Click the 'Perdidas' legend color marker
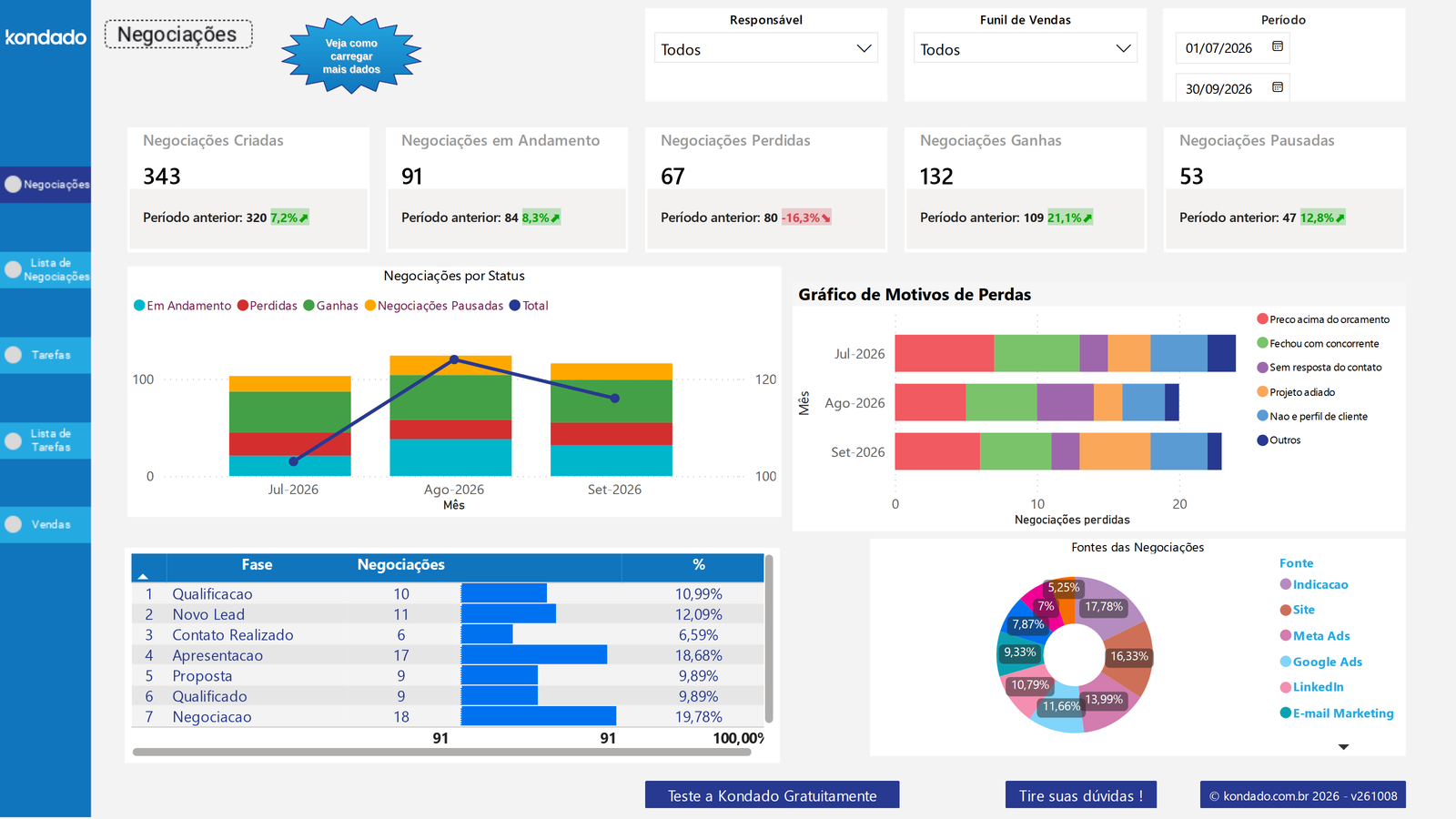This screenshot has height=819, width=1456. [x=243, y=306]
